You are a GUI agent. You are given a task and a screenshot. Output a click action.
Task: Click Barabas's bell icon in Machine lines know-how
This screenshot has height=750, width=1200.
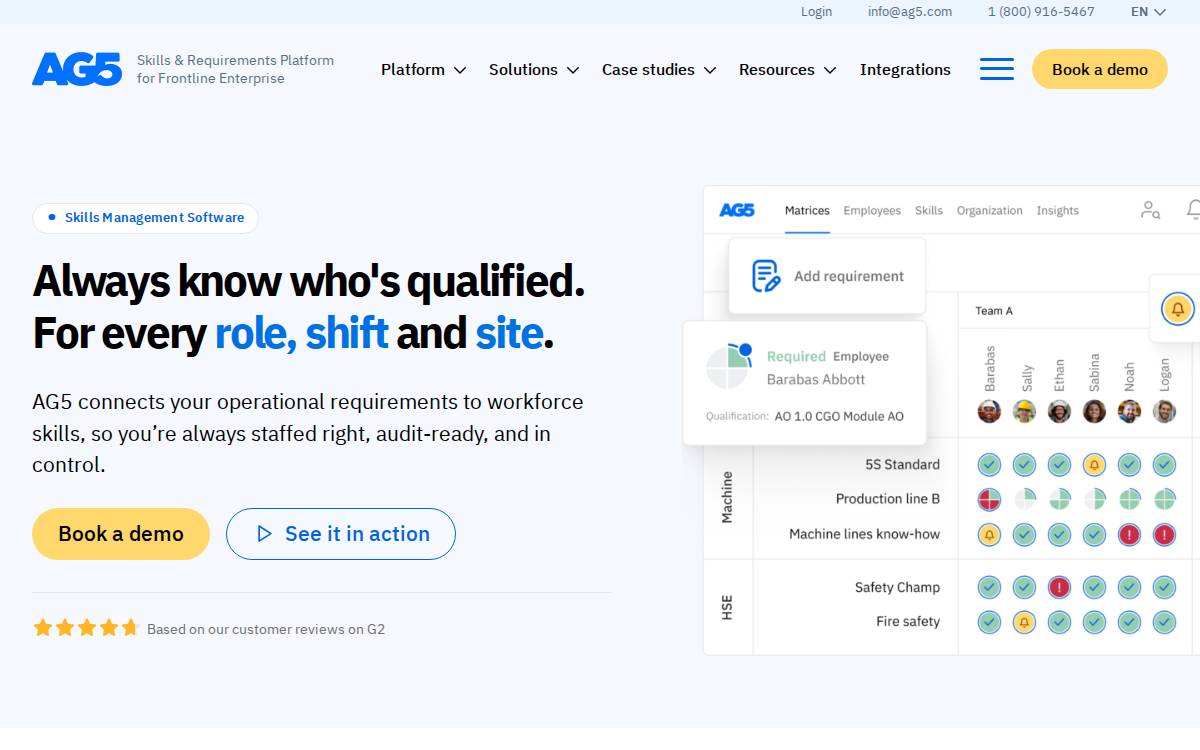click(989, 534)
